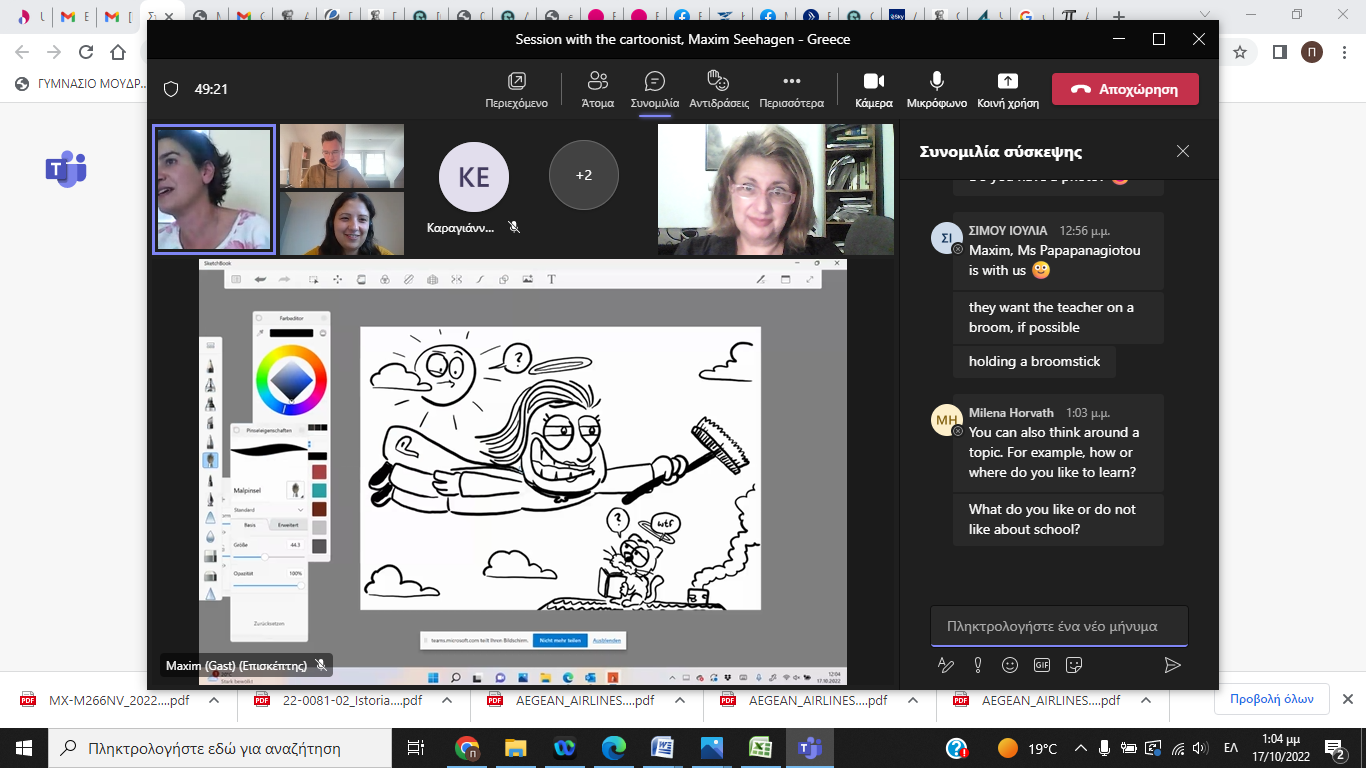Open the Αντιδράσεις reactions menu
Viewport: 1366px width, 768px height.
coord(718,89)
